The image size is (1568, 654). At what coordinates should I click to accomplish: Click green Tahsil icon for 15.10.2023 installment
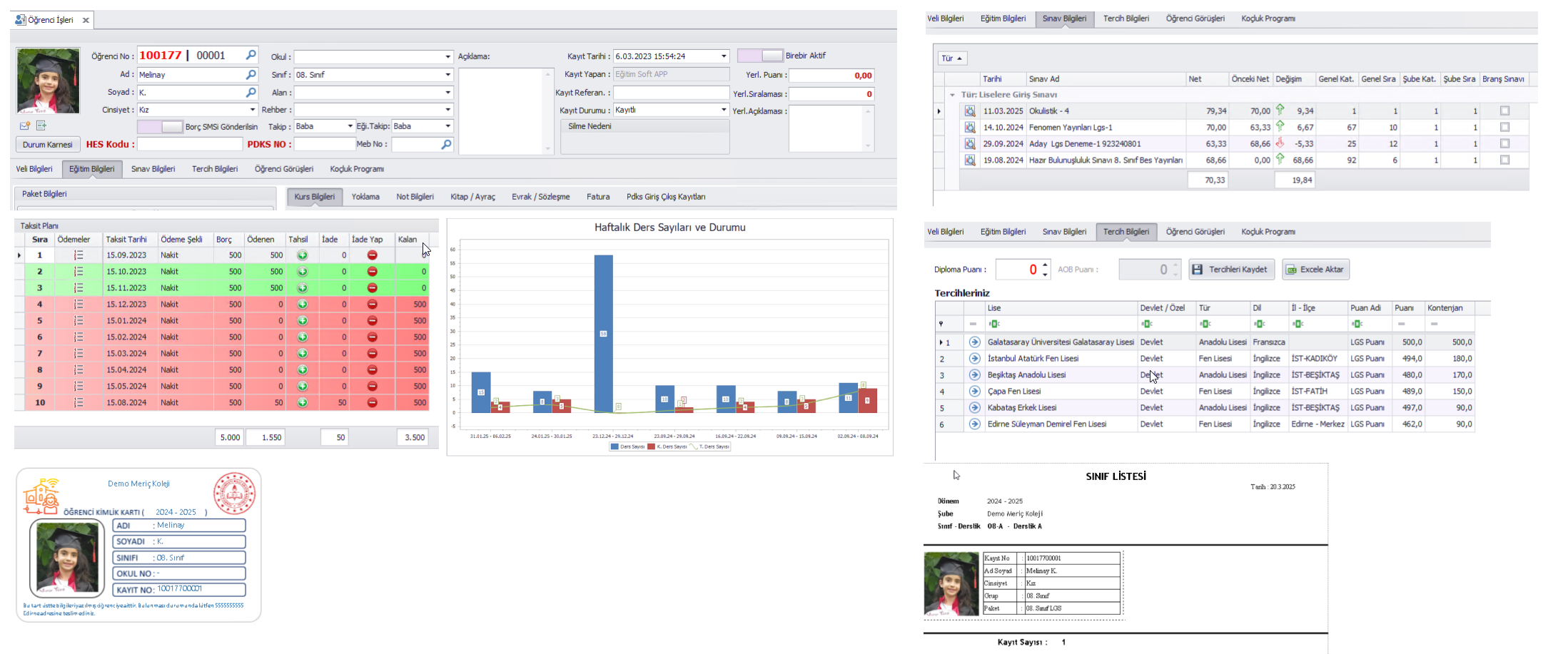click(x=303, y=271)
